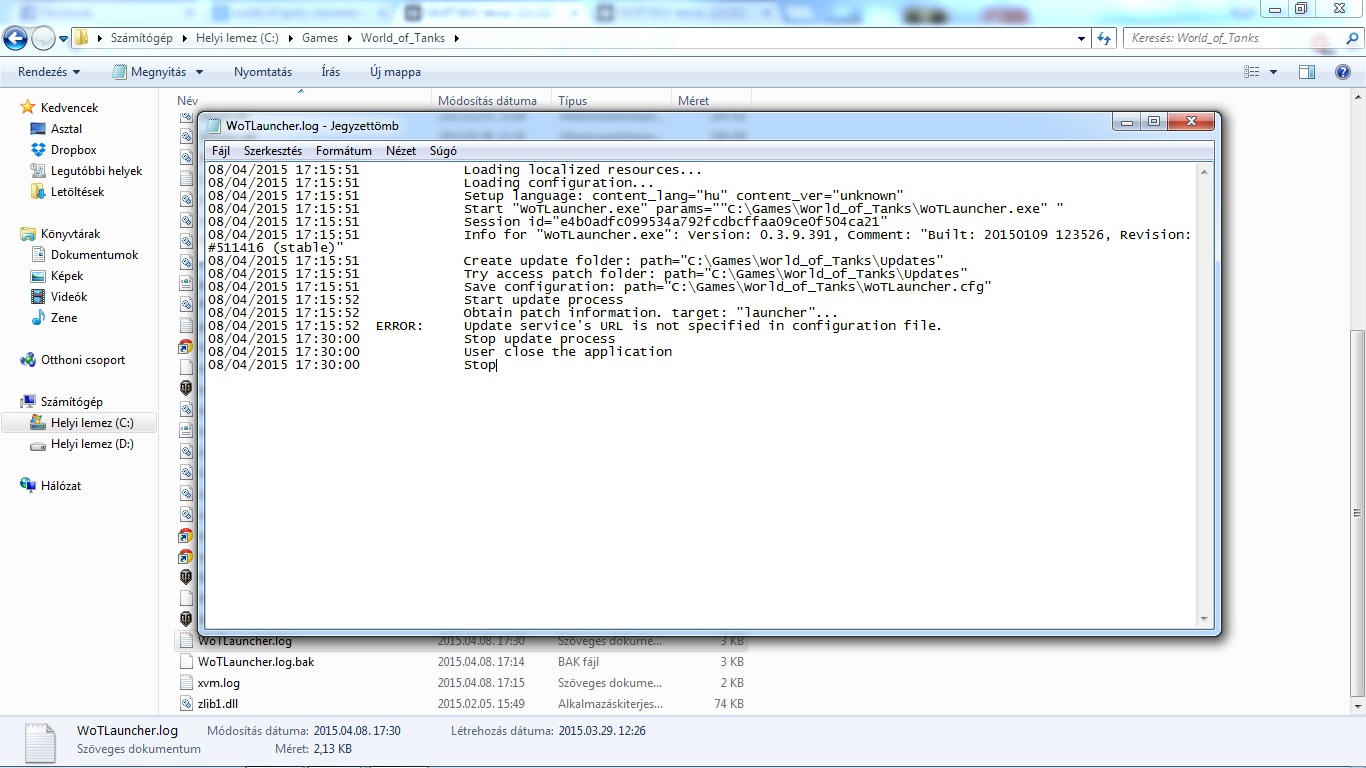Click the Új mappa button
Viewport: 1366px width, 768px height.
395,72
